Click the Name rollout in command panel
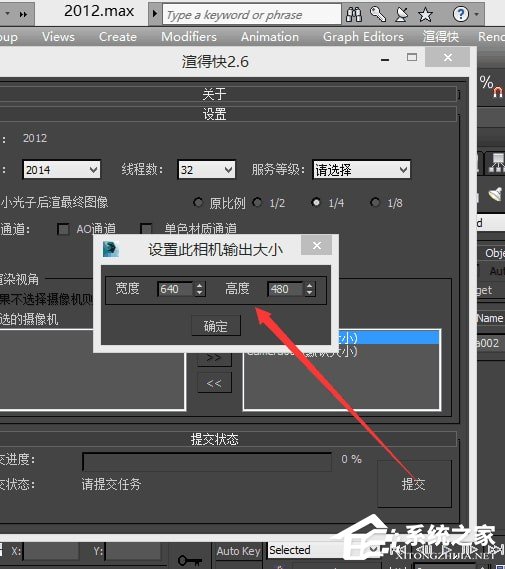This screenshot has height=569, width=505. tap(490, 318)
